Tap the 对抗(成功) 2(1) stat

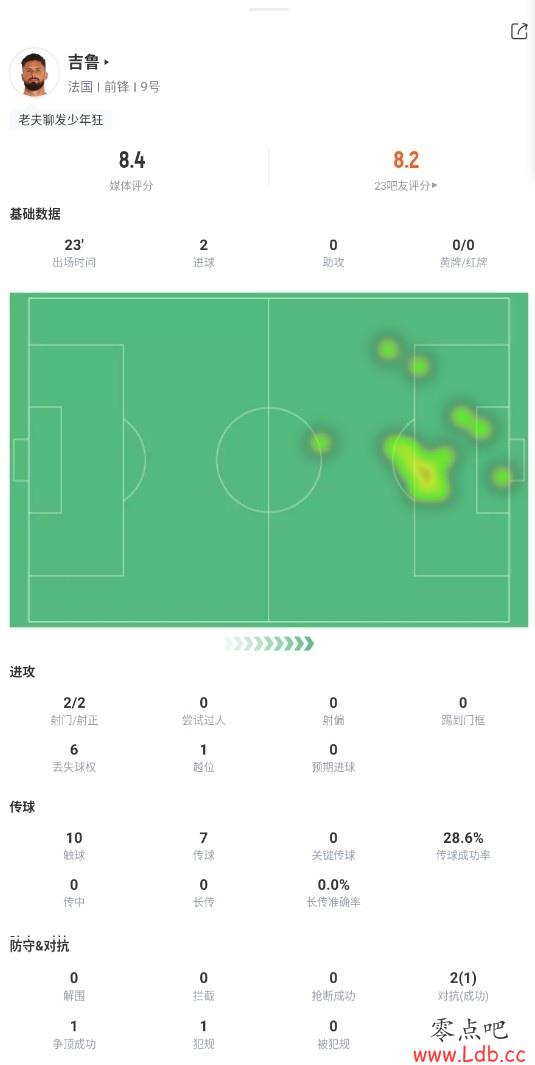click(x=463, y=986)
